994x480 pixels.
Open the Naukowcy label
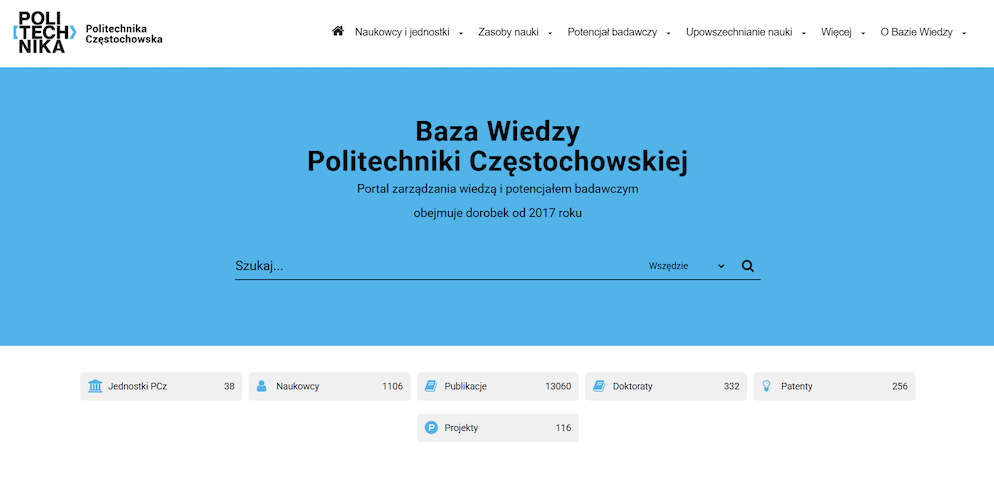coord(298,386)
